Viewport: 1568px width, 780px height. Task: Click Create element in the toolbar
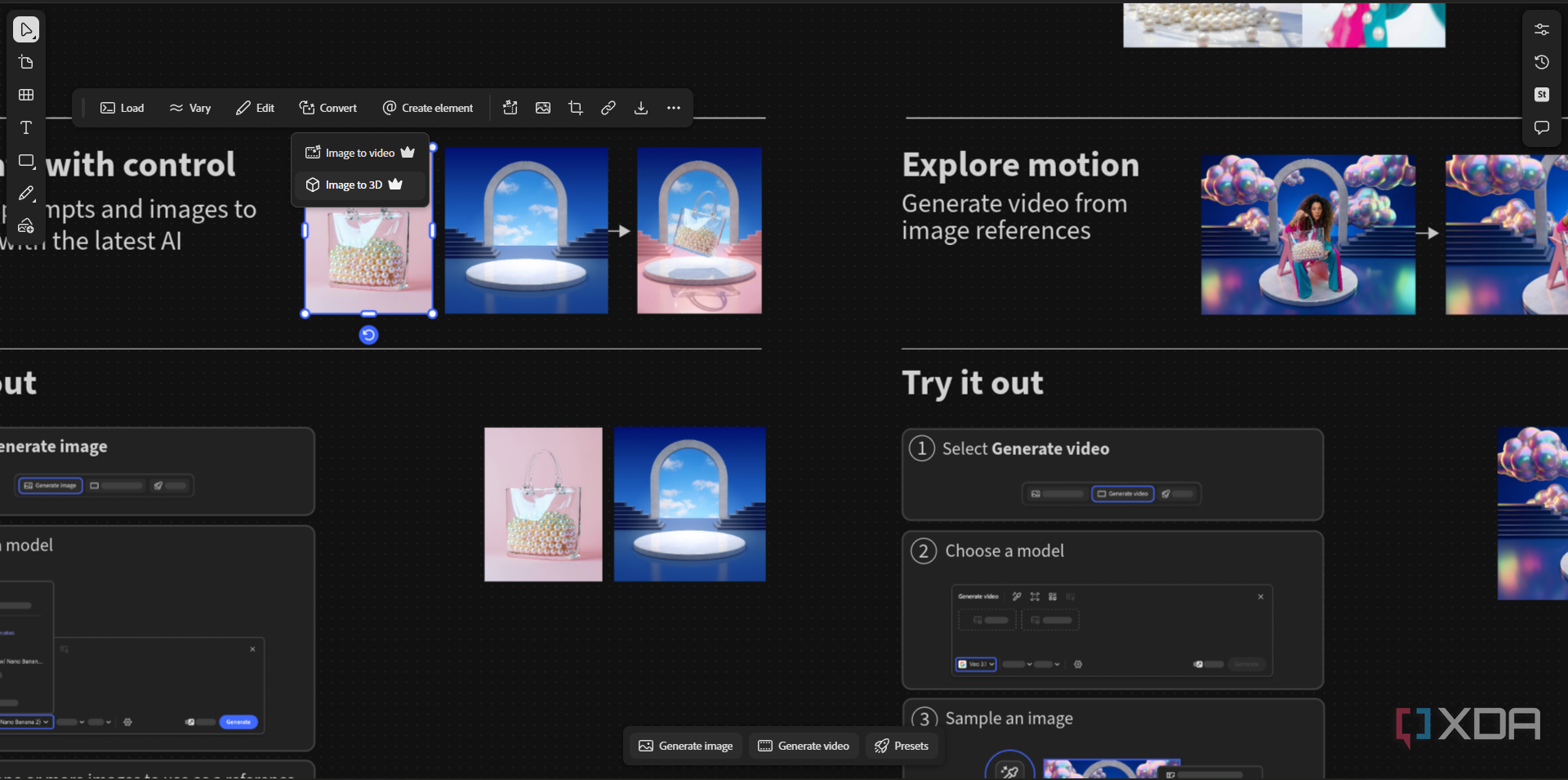[428, 108]
